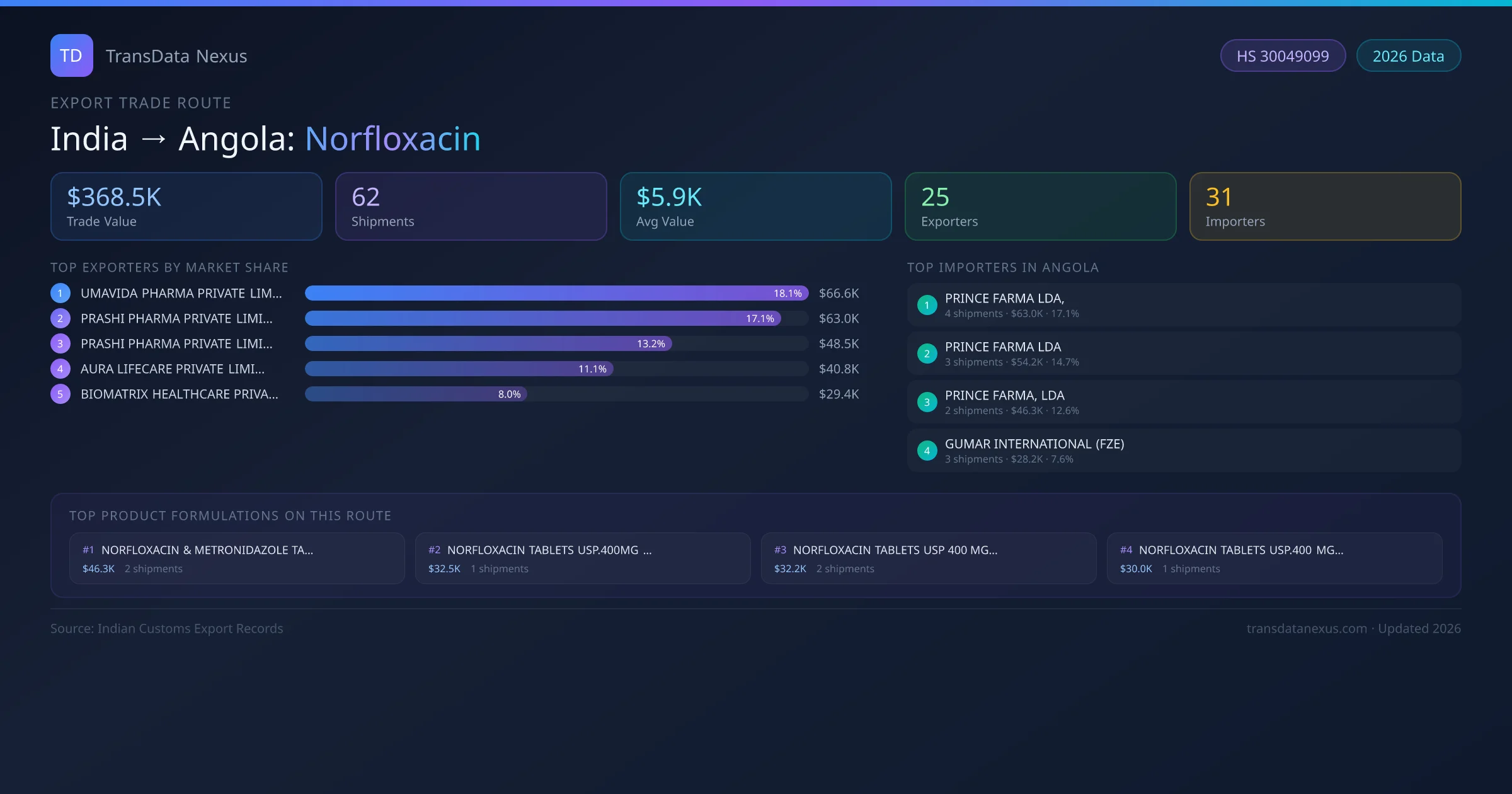Open the 25 Exporters stat card
This screenshot has width=1512, height=794.
(x=1040, y=206)
